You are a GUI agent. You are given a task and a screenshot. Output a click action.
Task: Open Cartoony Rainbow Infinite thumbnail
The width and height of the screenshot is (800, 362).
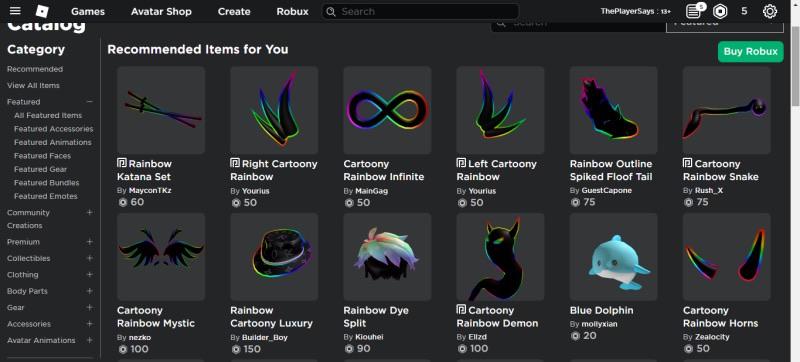pos(387,110)
